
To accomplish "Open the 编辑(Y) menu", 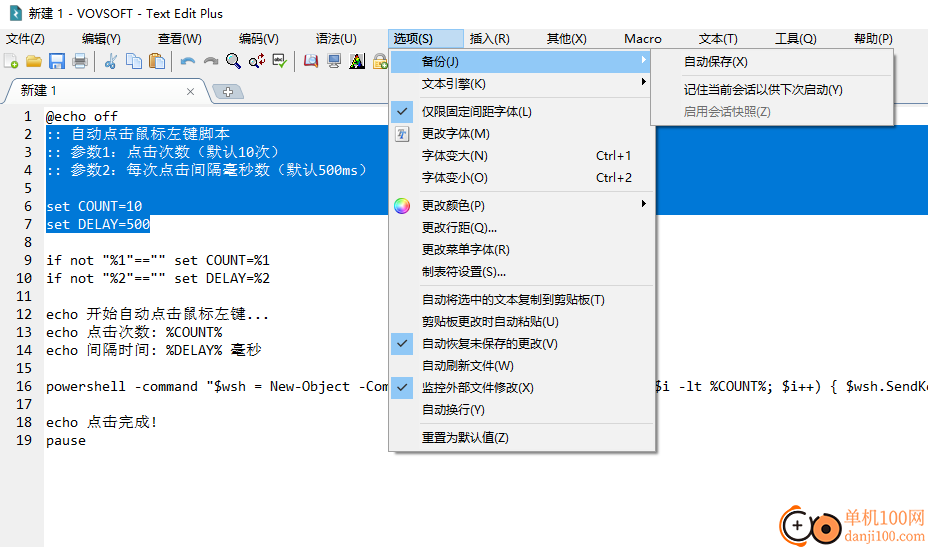I will pyautogui.click(x=101, y=39).
